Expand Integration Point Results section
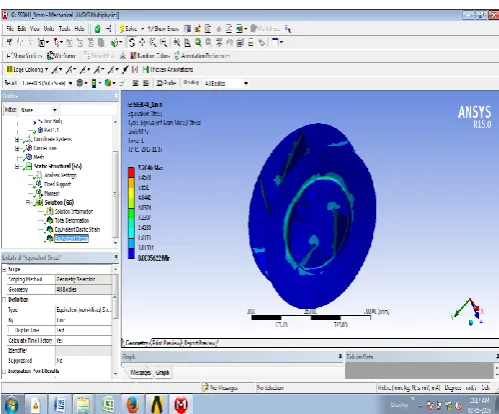This screenshot has height=414, width=499. point(4,371)
